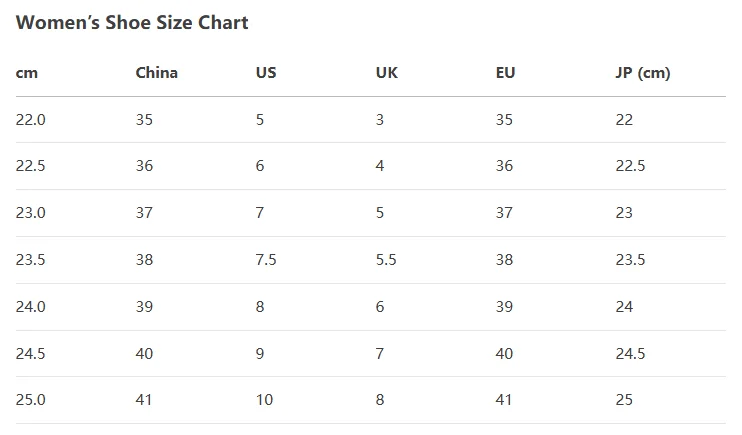Select the cm column header
This screenshot has width=742, height=435.
pos(27,73)
